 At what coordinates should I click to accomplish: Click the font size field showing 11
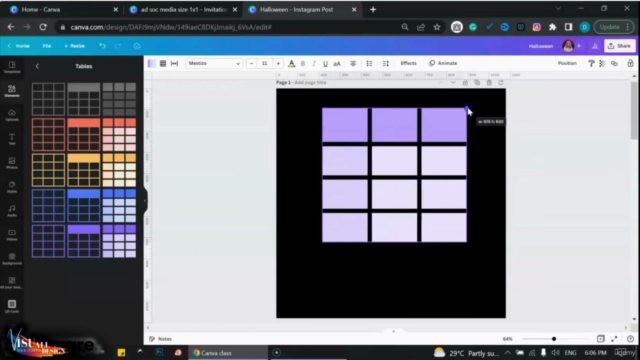click(264, 63)
